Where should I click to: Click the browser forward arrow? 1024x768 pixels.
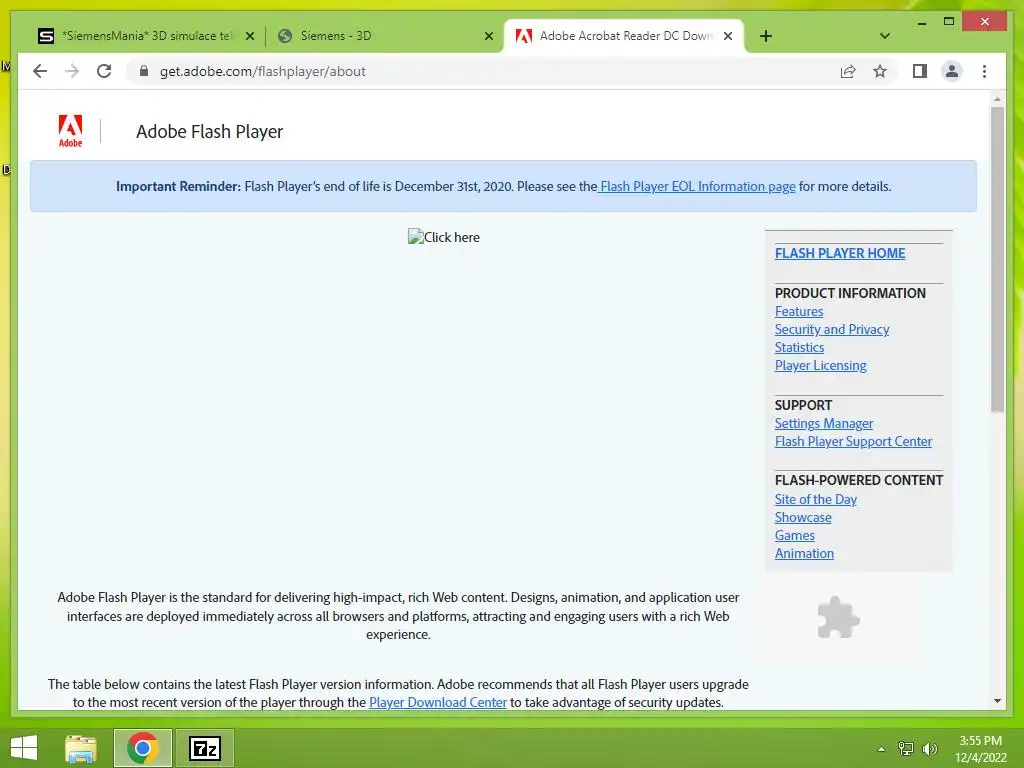pyautogui.click(x=72, y=71)
